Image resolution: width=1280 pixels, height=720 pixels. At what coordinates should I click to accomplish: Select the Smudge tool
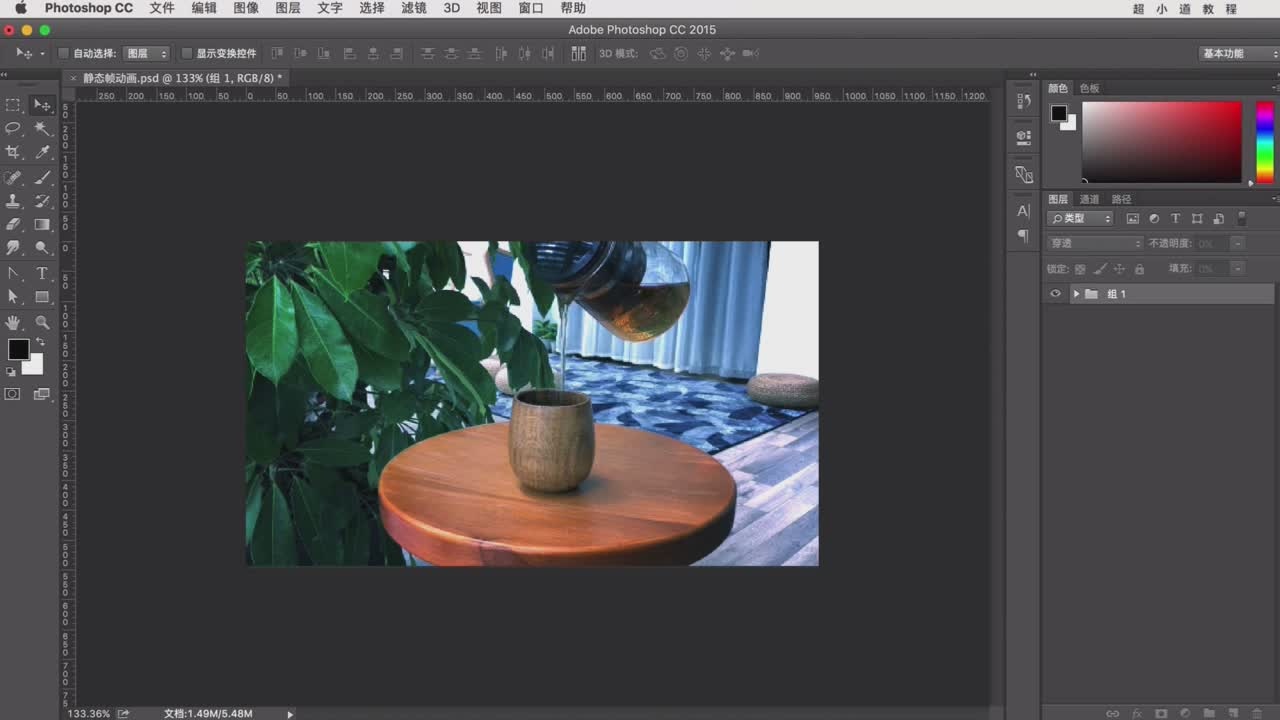pos(13,248)
